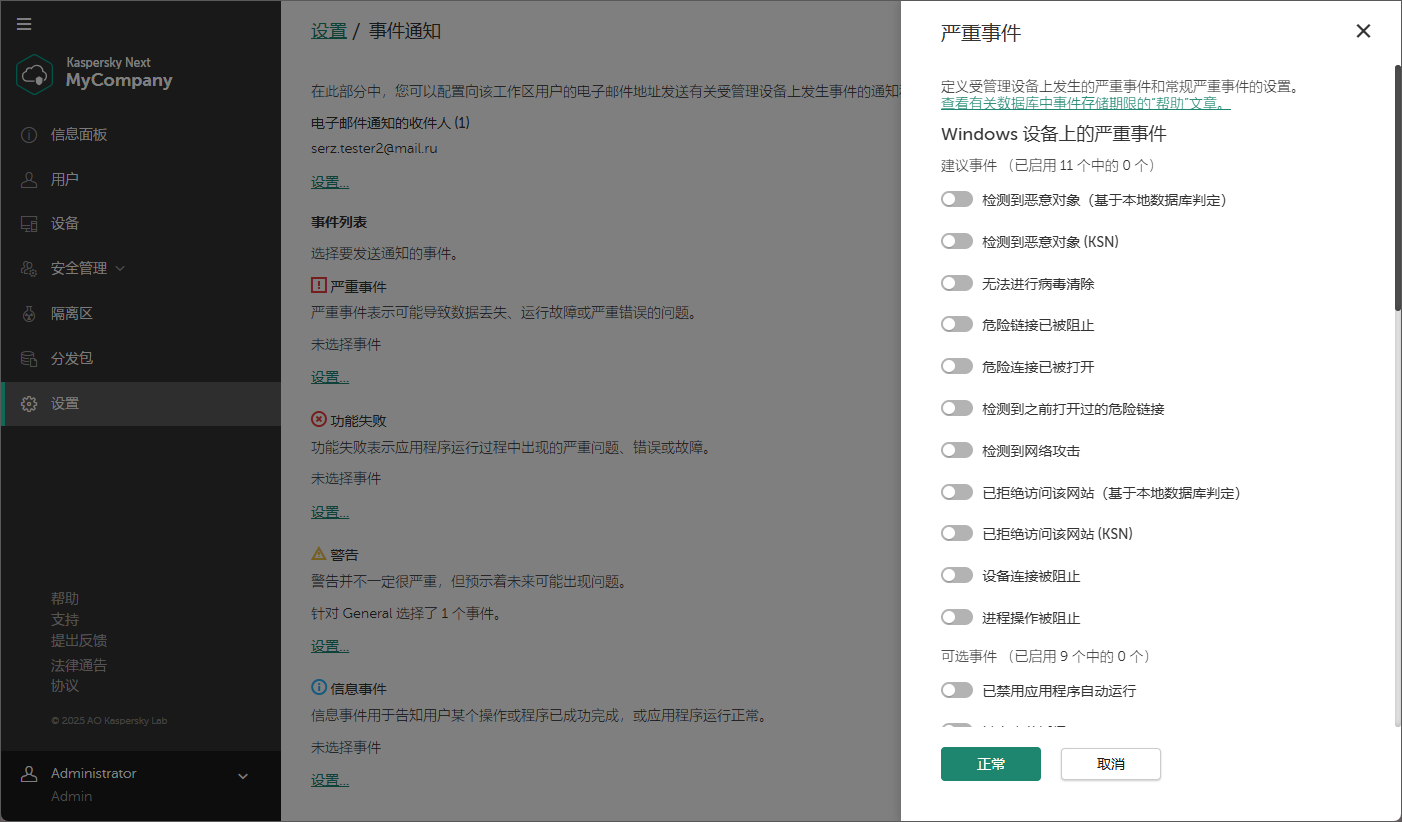This screenshot has height=822, width=1402.
Task: Click the hamburger menu icon
Action: click(x=24, y=24)
